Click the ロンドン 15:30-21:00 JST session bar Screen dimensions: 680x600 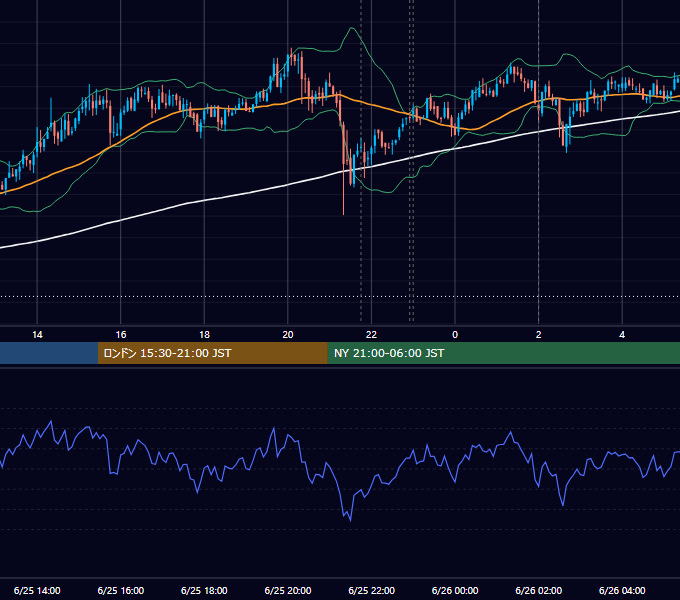(x=212, y=353)
